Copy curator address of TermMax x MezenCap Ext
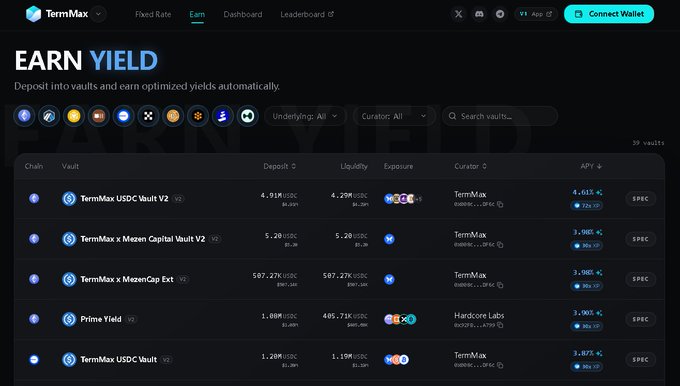This screenshot has height=386, width=680. click(x=500, y=285)
